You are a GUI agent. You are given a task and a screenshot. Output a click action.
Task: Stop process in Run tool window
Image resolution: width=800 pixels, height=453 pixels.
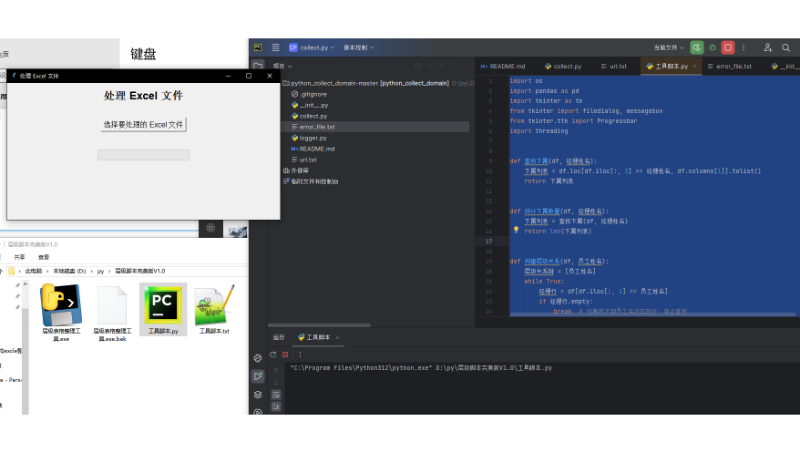point(285,354)
